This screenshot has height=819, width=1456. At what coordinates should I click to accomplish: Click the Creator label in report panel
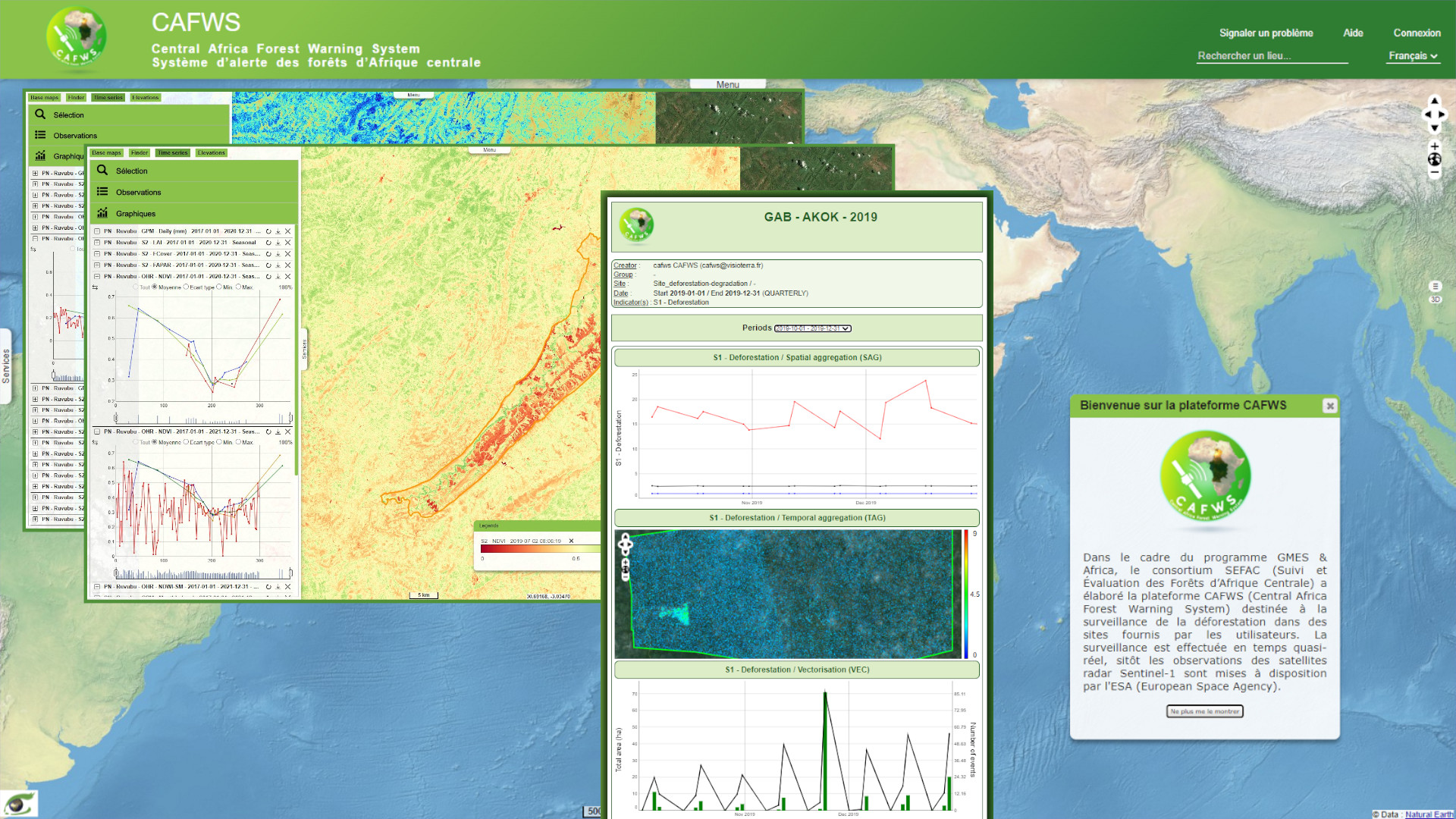click(625, 265)
